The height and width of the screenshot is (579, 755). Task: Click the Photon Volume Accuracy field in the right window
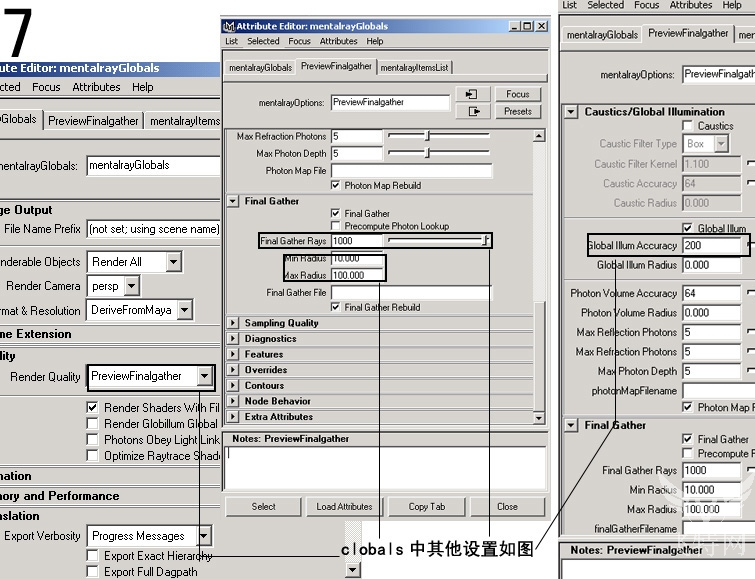pos(712,293)
